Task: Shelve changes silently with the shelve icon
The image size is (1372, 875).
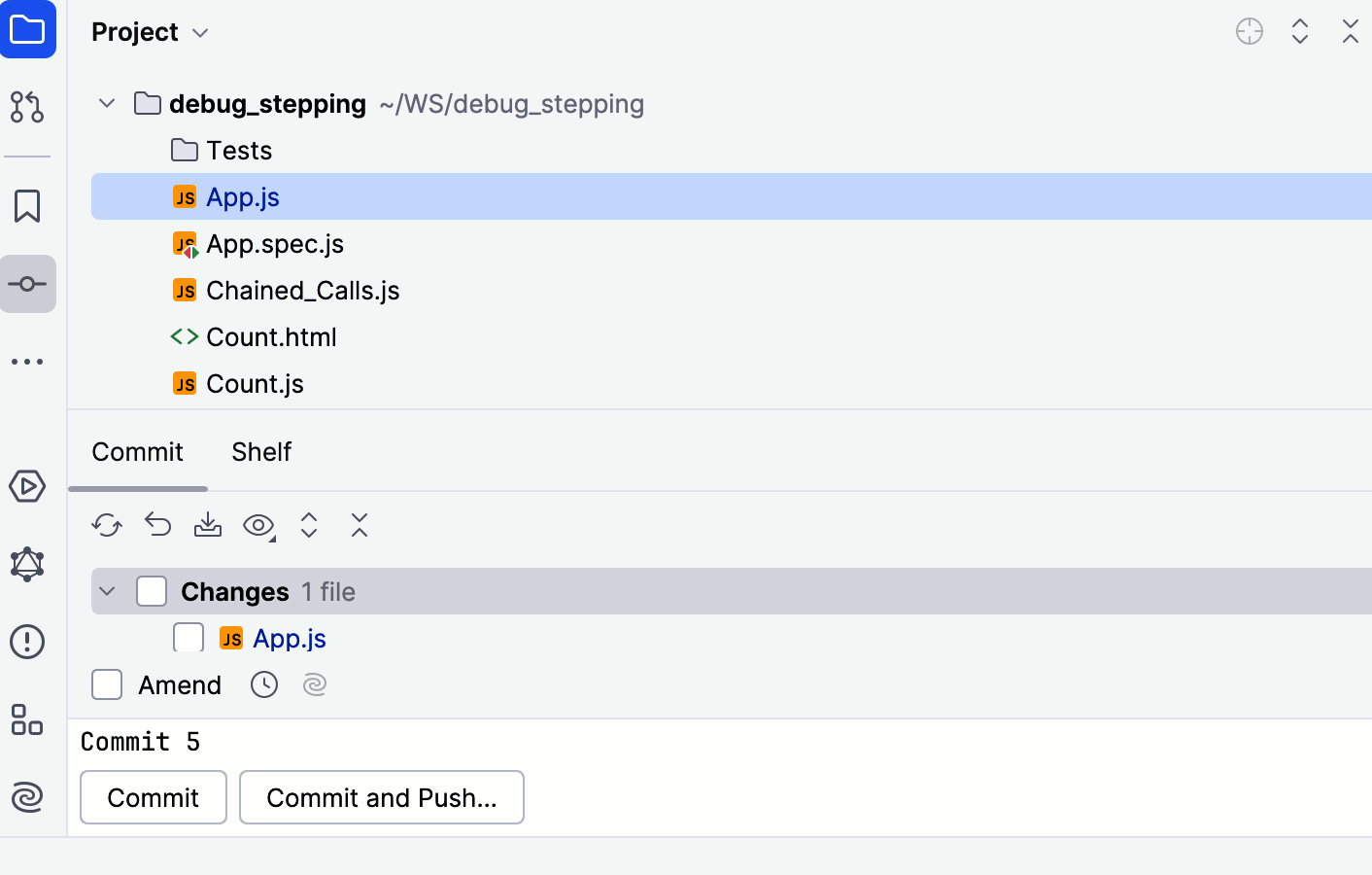Action: (x=207, y=525)
